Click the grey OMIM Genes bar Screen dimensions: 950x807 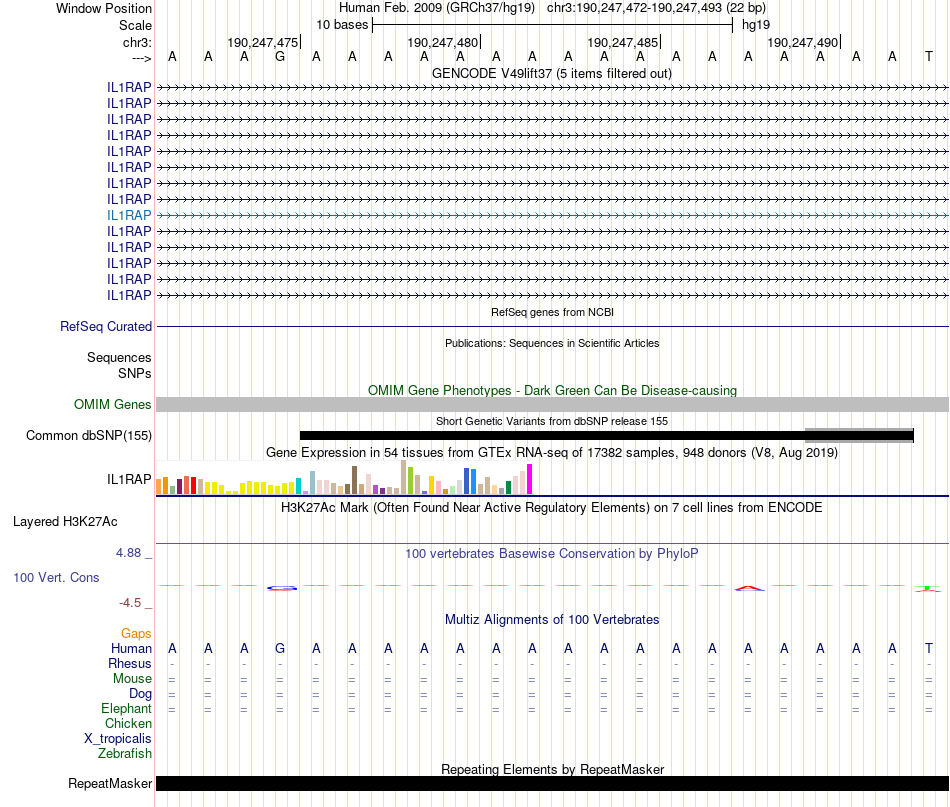pyautogui.click(x=552, y=405)
